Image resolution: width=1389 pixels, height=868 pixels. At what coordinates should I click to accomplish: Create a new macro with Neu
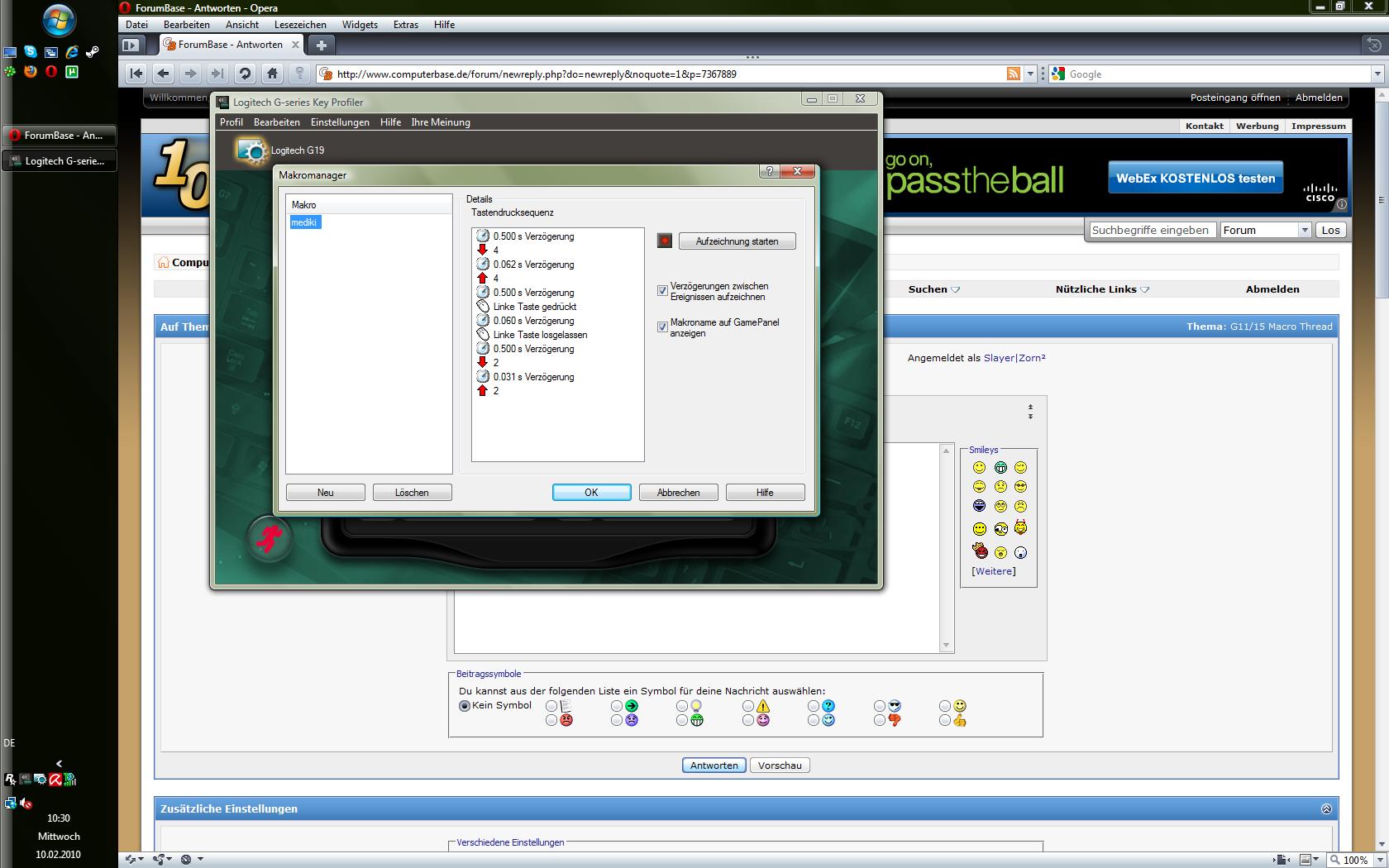tap(325, 493)
